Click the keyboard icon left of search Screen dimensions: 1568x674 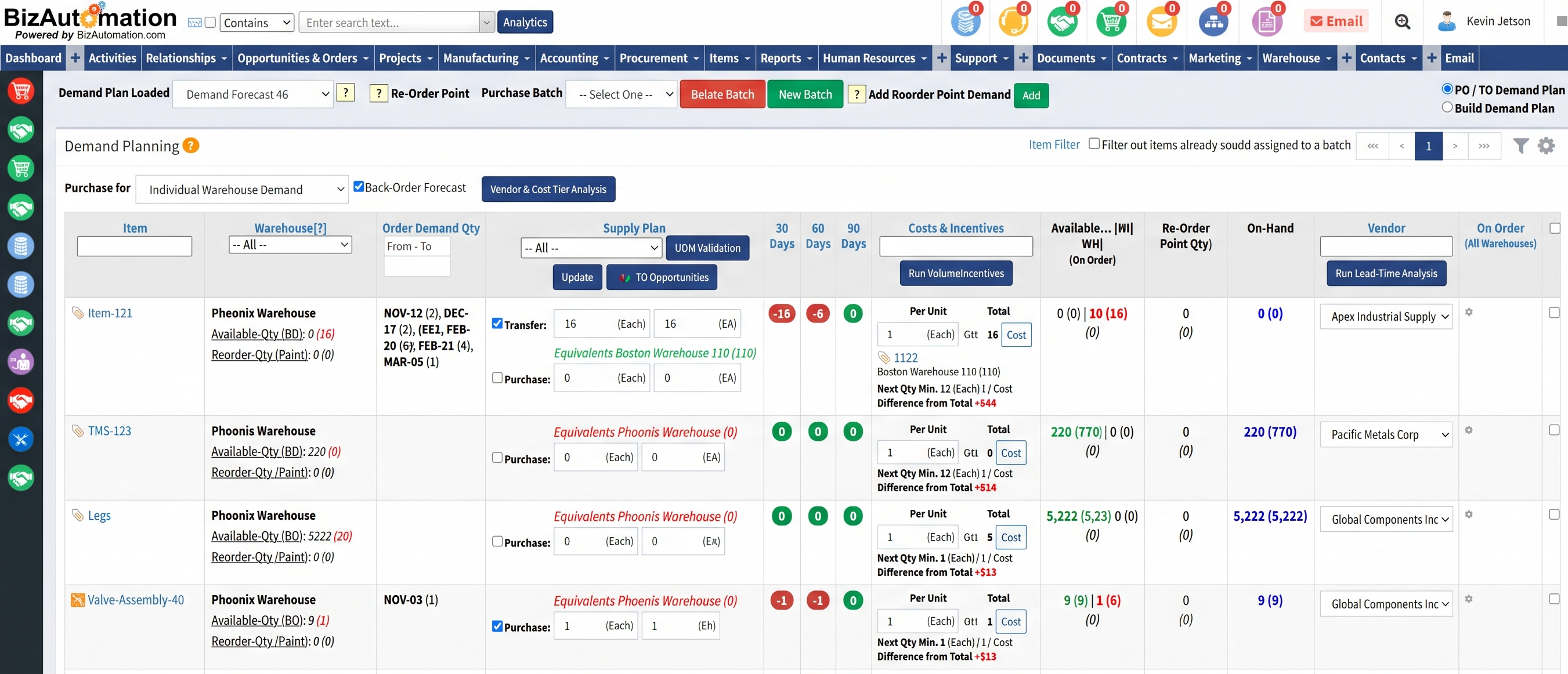point(195,23)
